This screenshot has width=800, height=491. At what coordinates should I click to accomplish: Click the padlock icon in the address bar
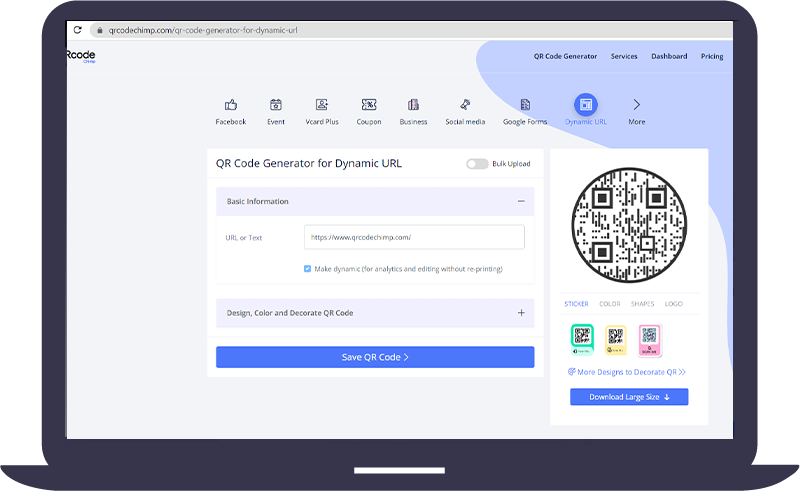100,31
